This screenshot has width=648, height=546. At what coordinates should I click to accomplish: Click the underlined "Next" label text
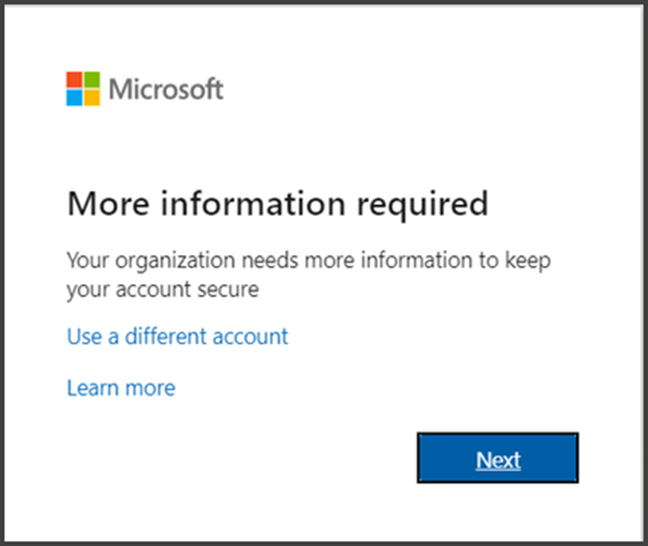click(x=498, y=460)
